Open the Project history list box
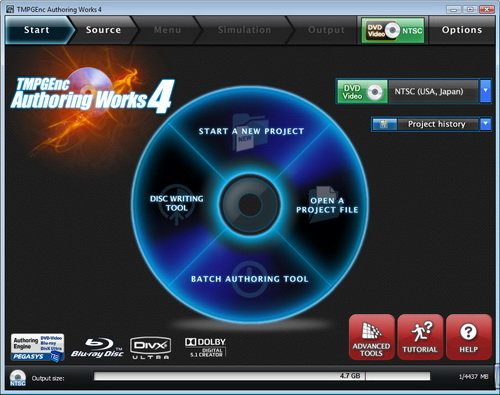Image resolution: width=500 pixels, height=395 pixels. tap(431, 124)
